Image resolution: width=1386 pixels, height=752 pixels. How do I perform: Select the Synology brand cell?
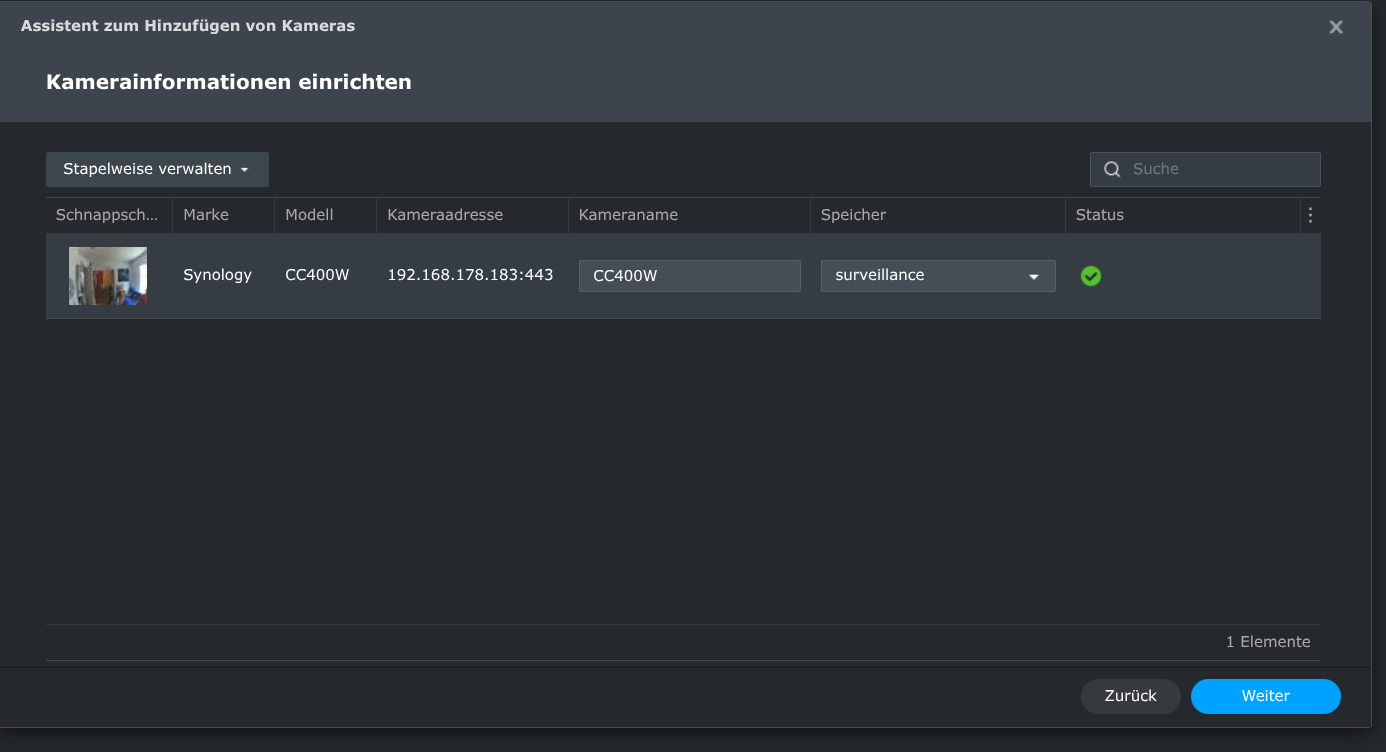[217, 275]
